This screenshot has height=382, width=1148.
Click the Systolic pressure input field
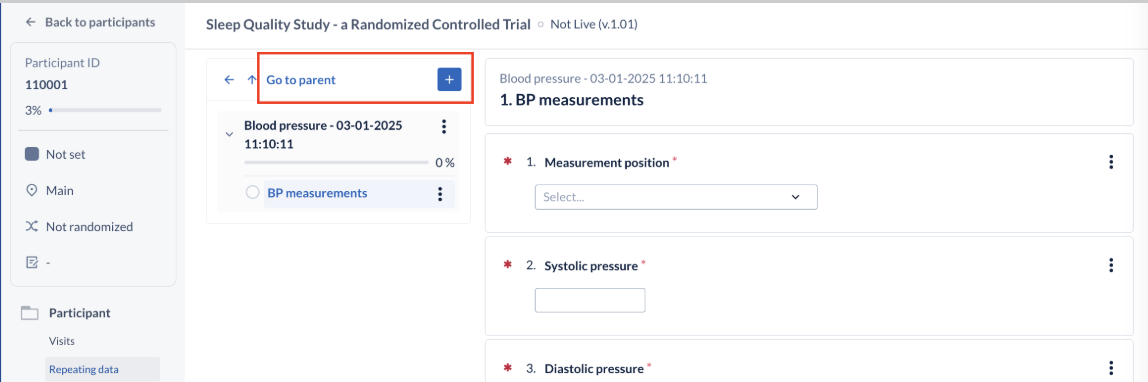coord(590,300)
